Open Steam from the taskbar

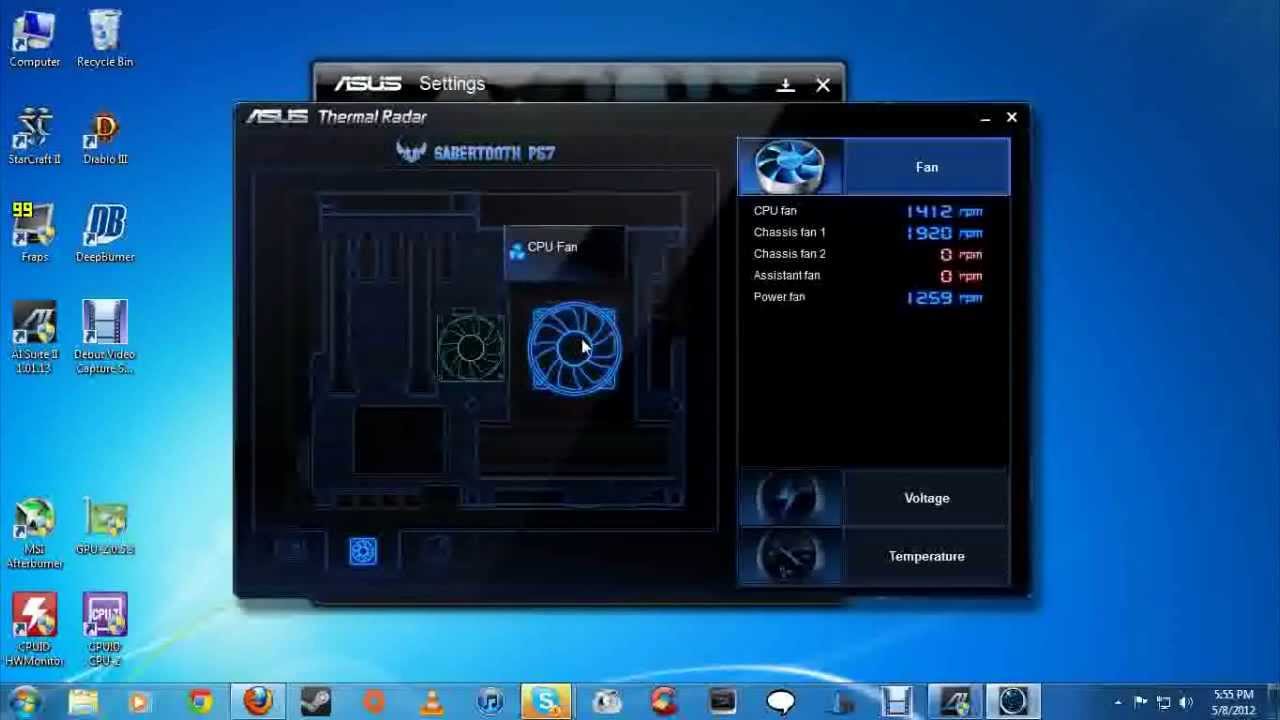pyautogui.click(x=316, y=702)
